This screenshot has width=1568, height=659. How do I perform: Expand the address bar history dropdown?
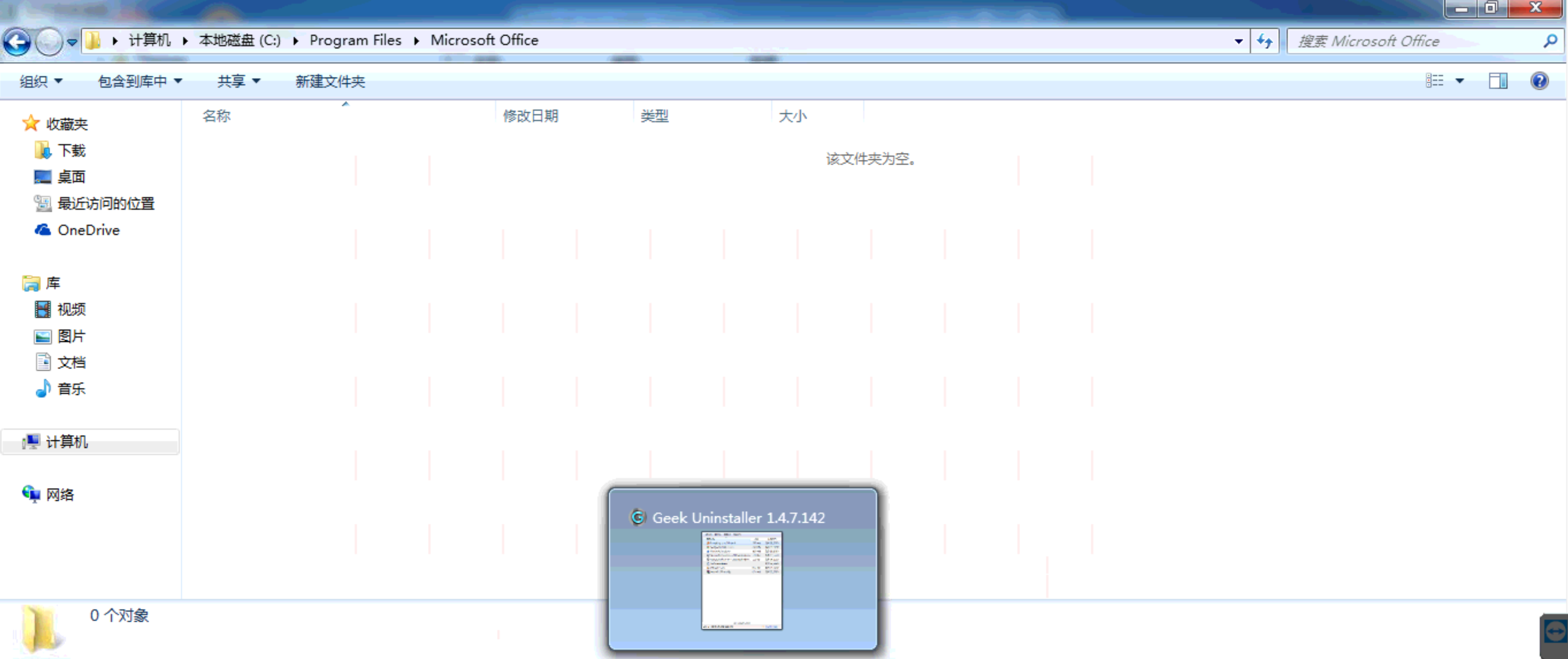tap(1238, 41)
